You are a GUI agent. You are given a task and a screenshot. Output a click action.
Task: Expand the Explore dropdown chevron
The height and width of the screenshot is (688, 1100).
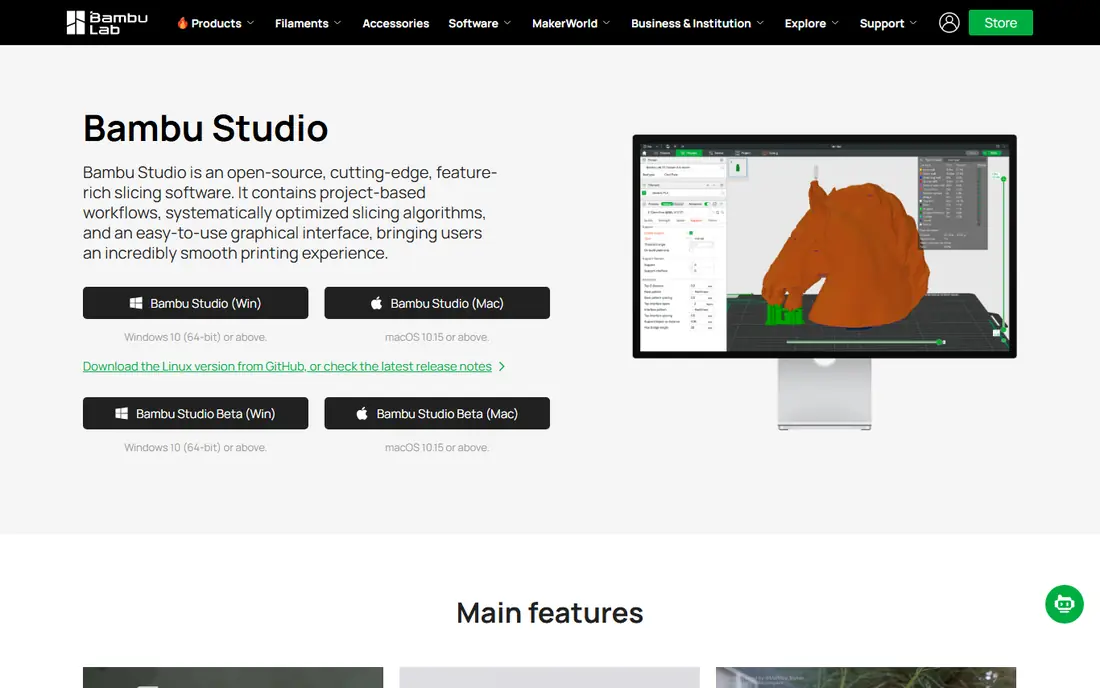click(x=835, y=23)
